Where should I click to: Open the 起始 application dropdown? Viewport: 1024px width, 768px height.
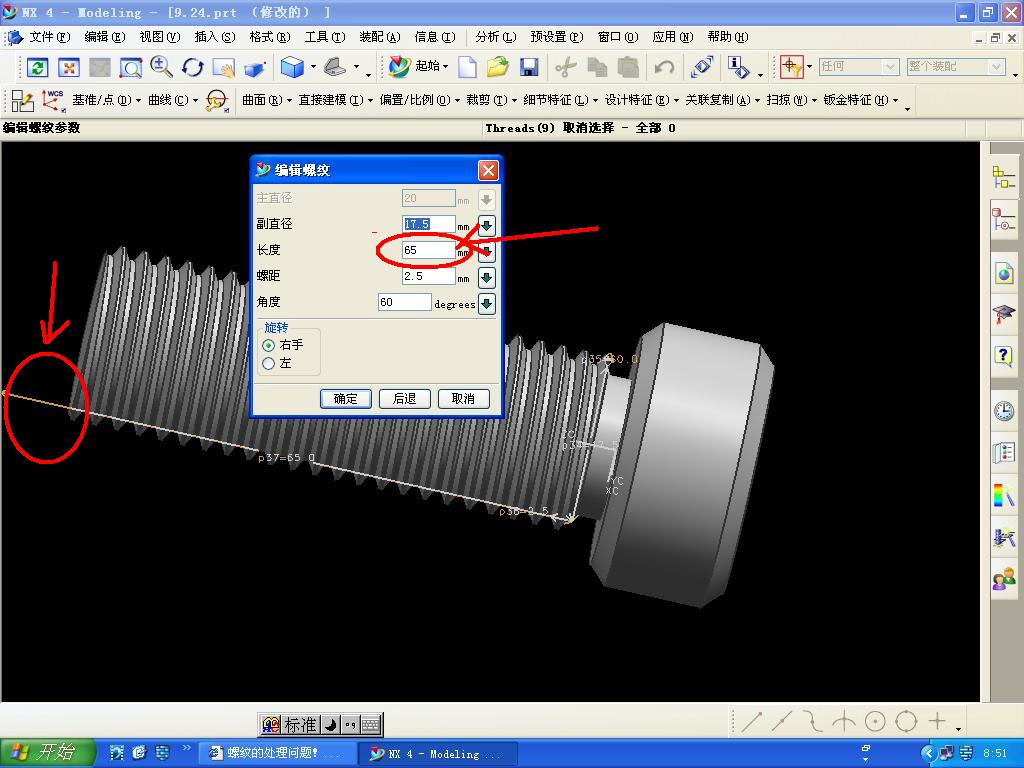tap(419, 66)
